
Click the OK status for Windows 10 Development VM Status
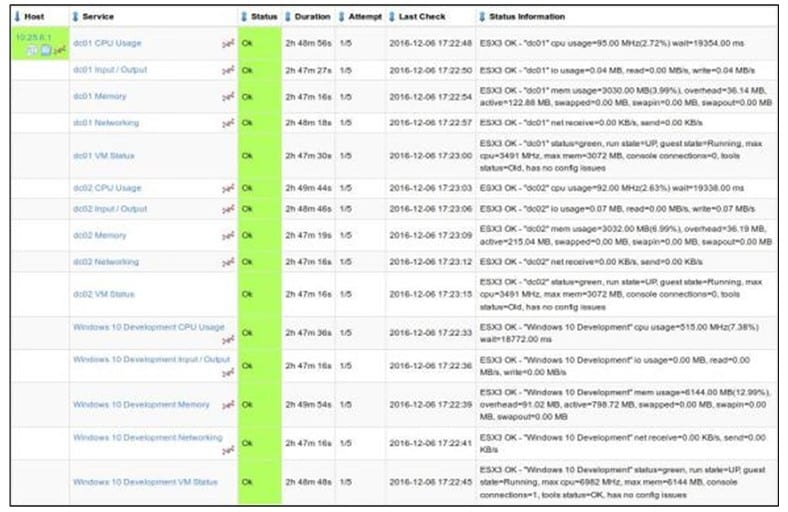[x=260, y=482]
